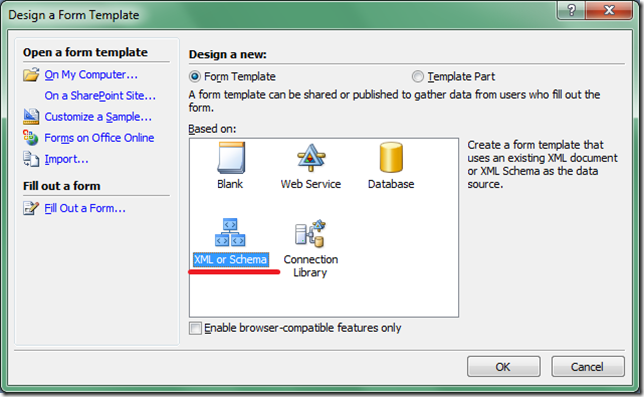Click the dialog Help question mark button

tap(571, 10)
